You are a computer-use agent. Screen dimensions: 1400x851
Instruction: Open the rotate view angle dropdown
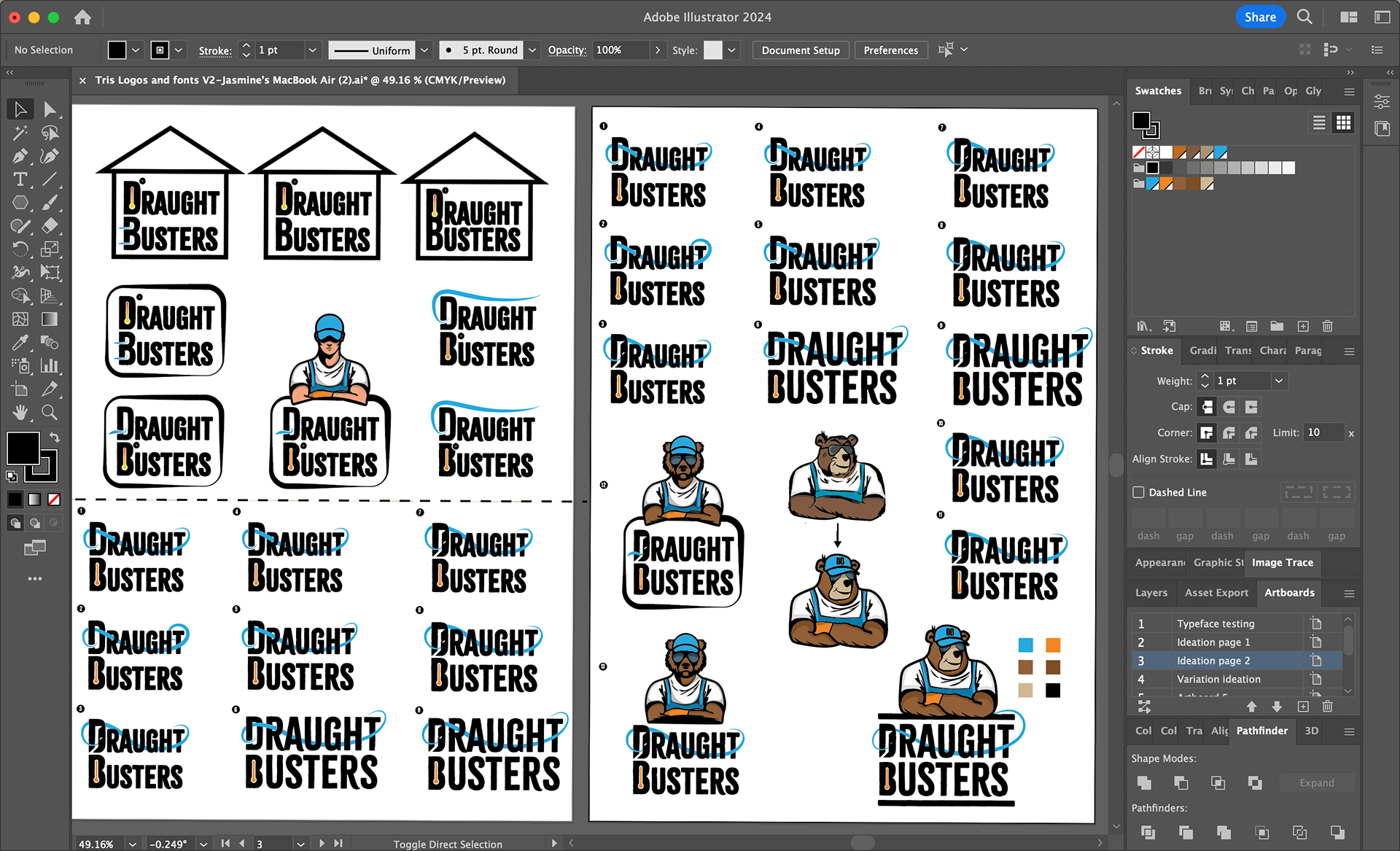click(x=203, y=844)
